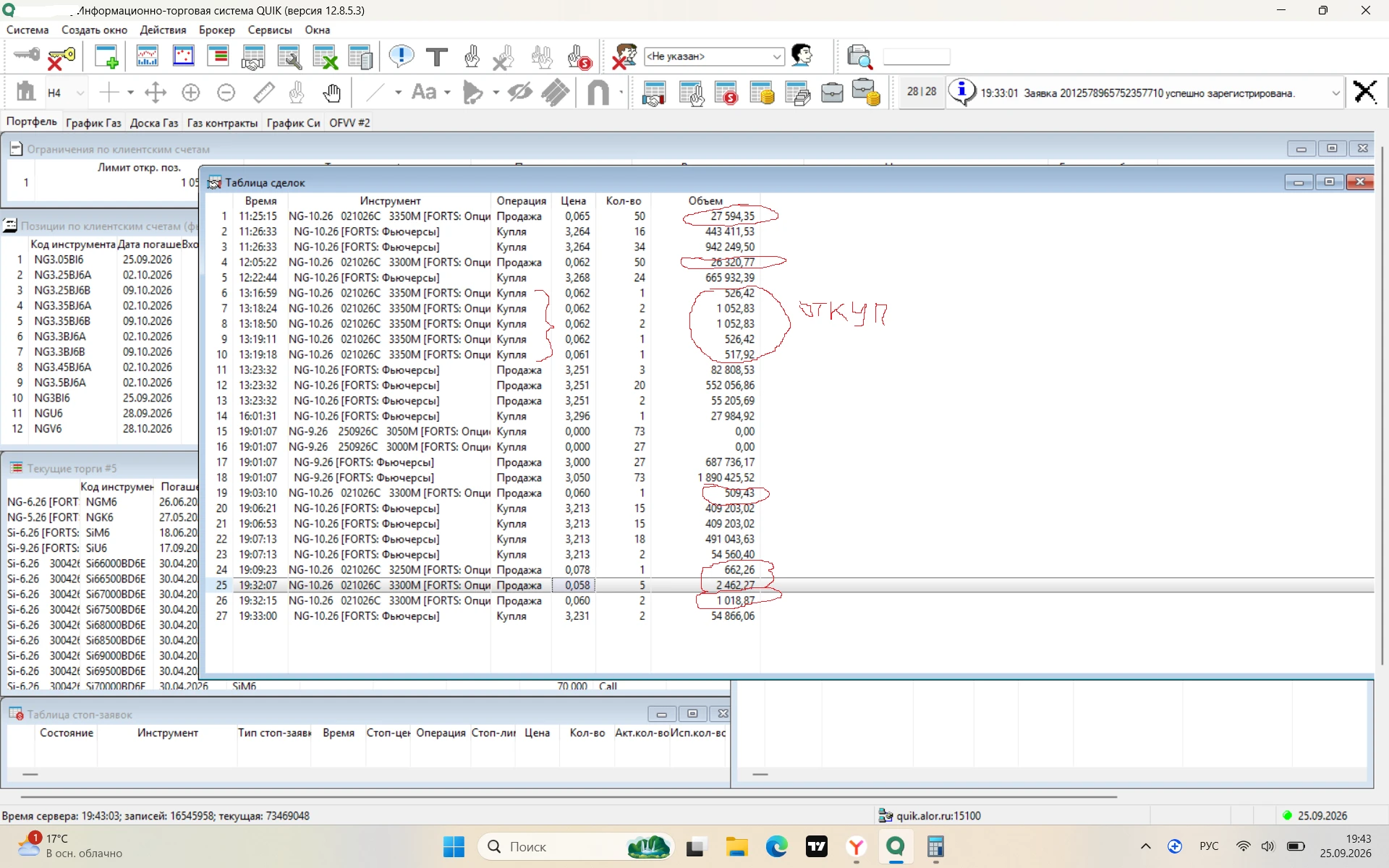Click the Объем column header in deals table
1389x868 pixels.
coord(705,200)
